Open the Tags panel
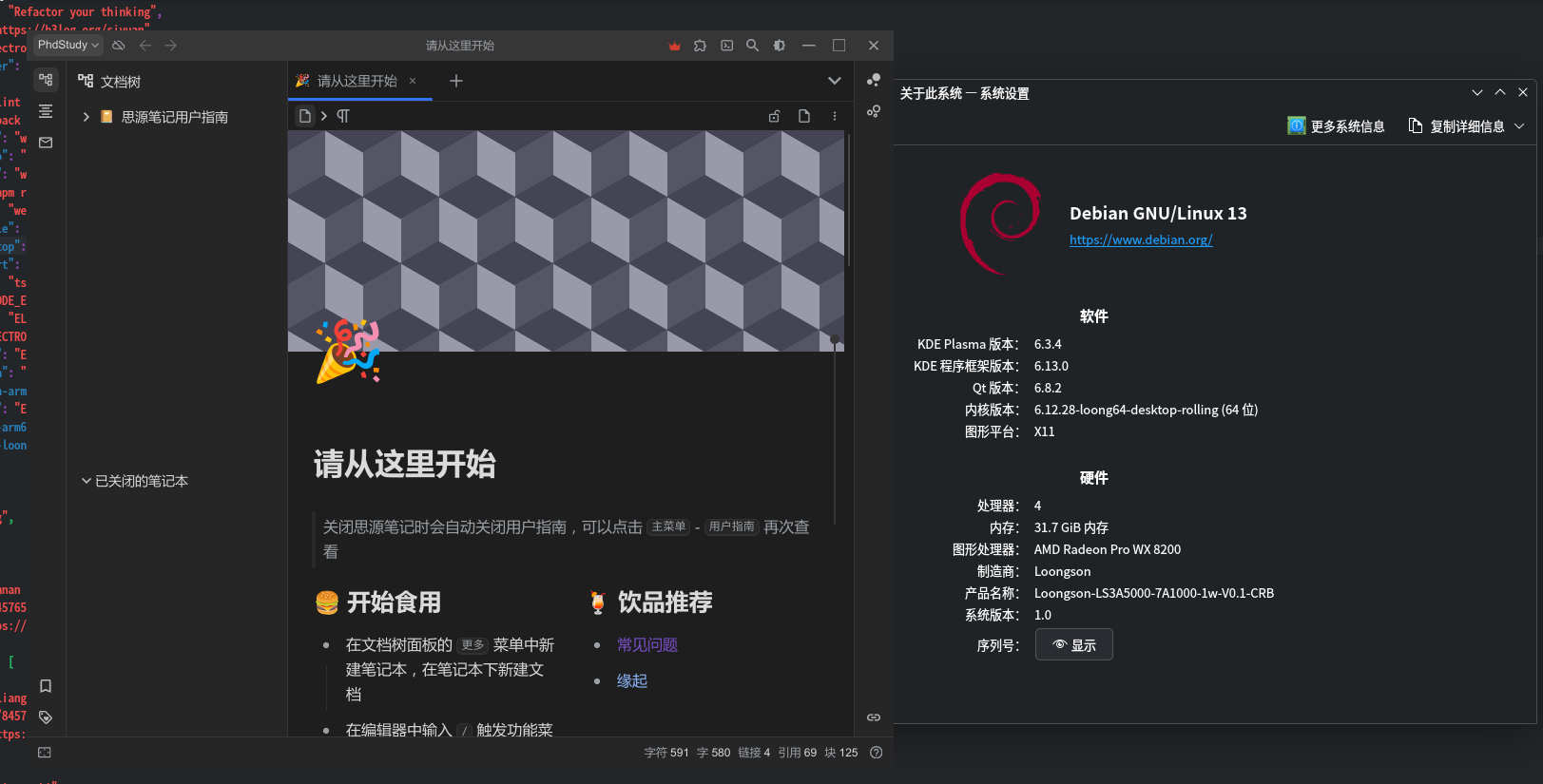 pos(46,717)
